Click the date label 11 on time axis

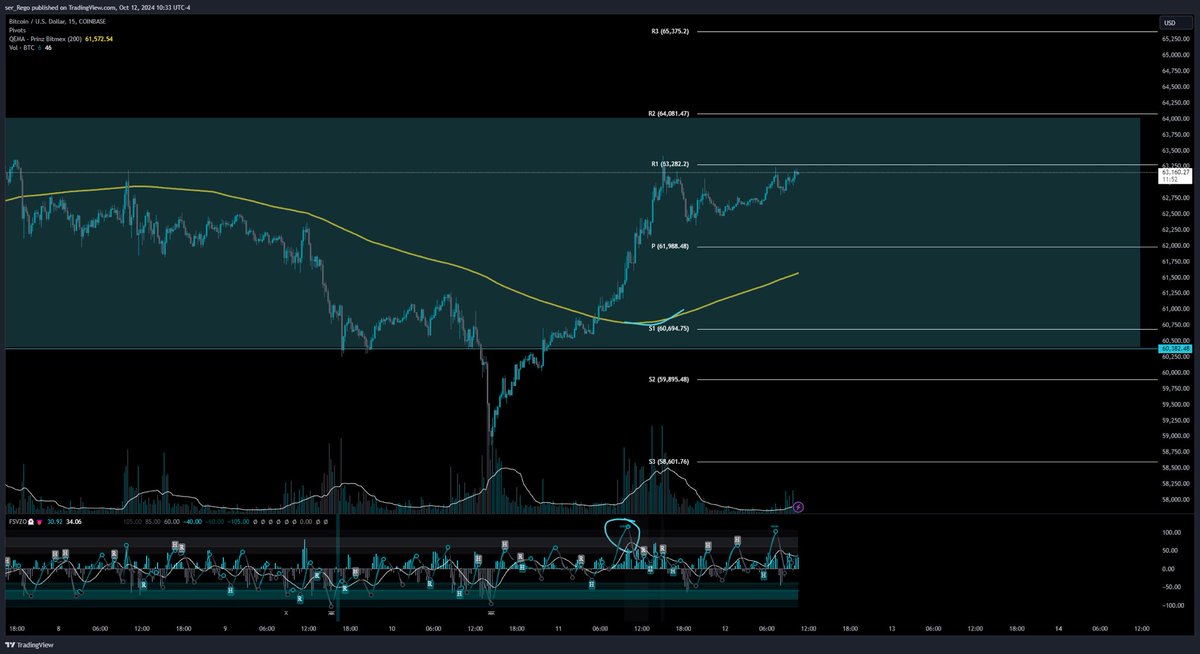(x=558, y=629)
